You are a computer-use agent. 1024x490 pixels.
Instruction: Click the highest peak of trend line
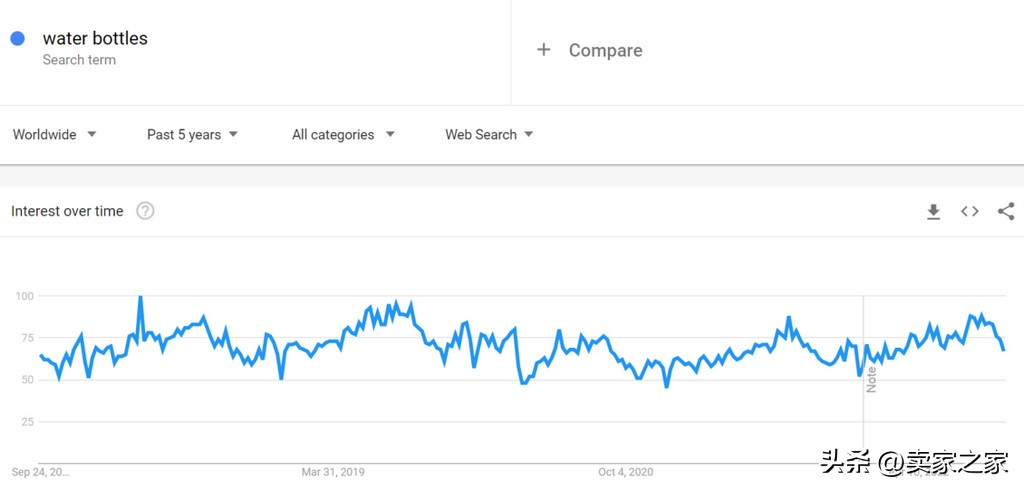click(x=140, y=297)
